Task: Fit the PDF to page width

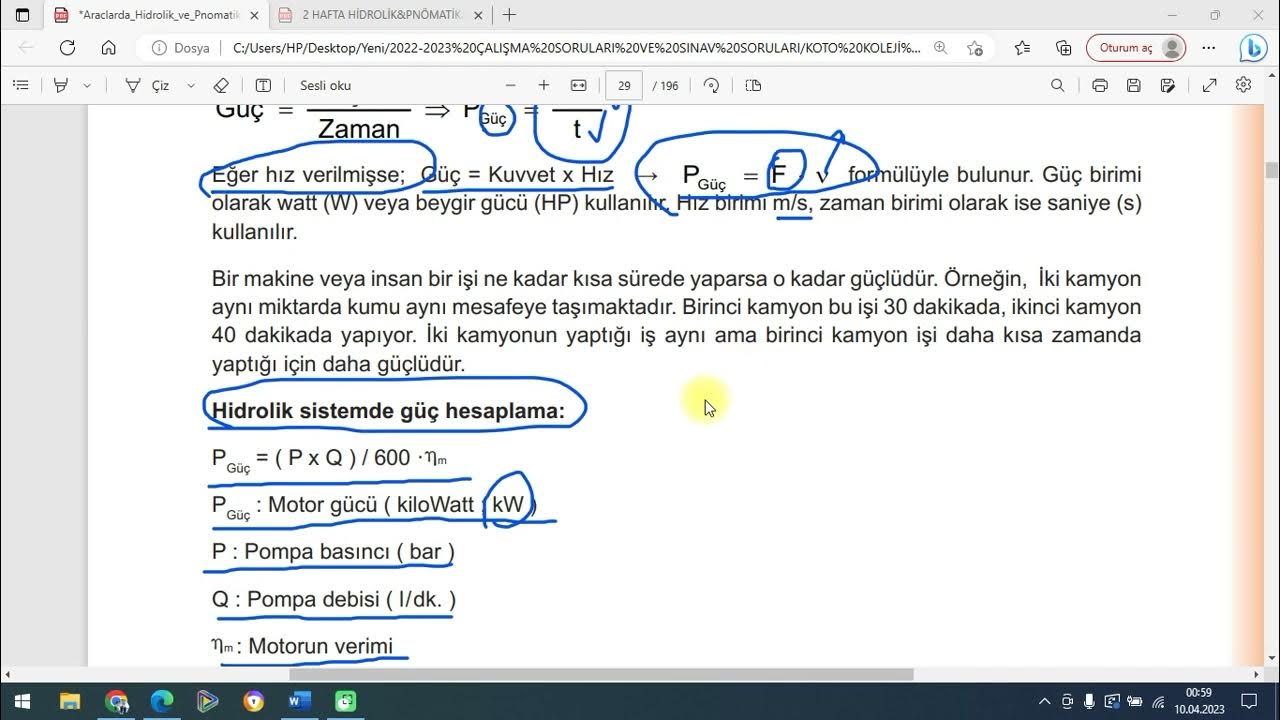Action: click(578, 86)
